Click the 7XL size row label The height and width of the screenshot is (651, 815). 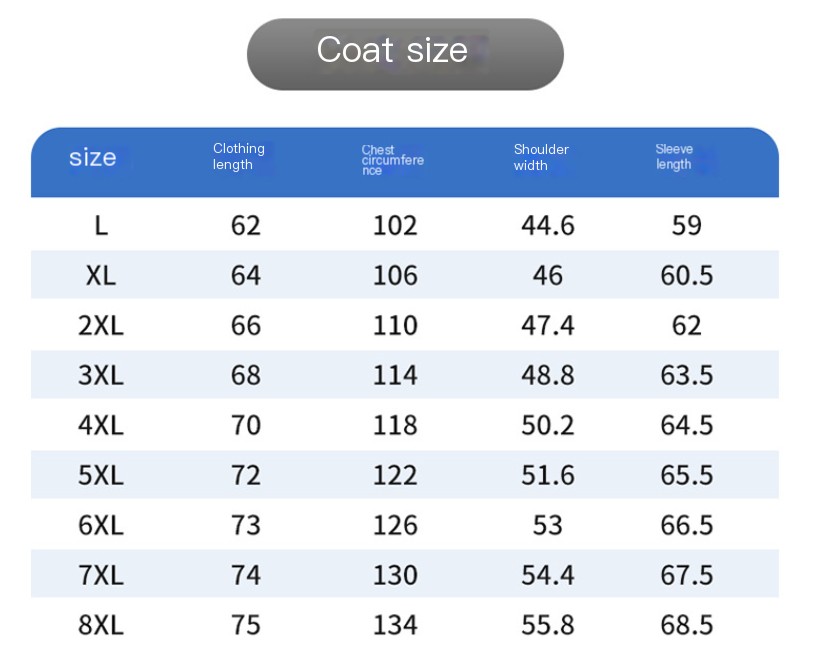[x=101, y=575]
